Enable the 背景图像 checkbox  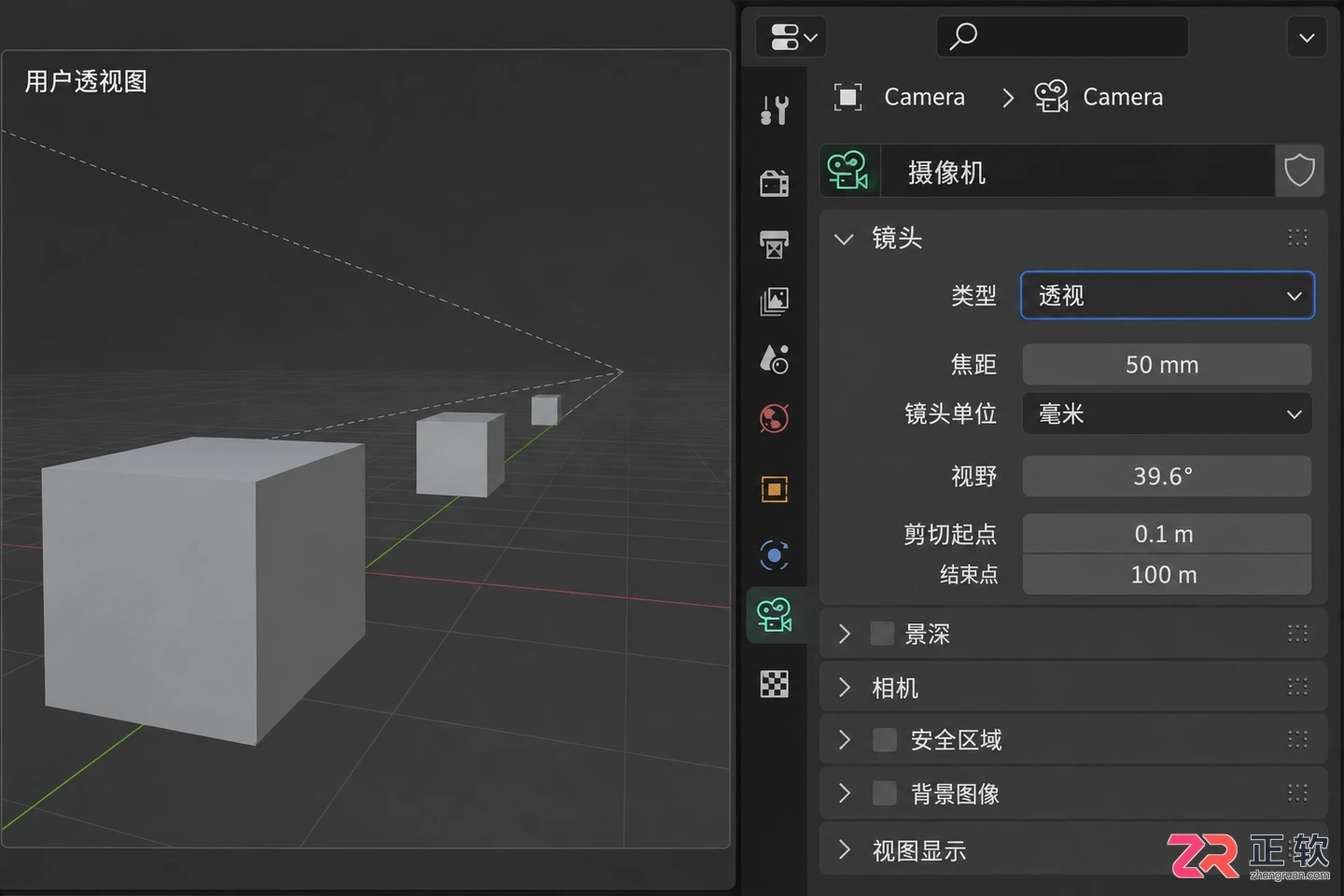click(884, 793)
